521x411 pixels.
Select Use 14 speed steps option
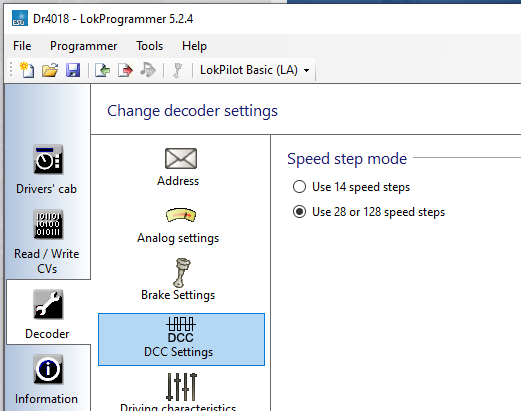point(351,187)
